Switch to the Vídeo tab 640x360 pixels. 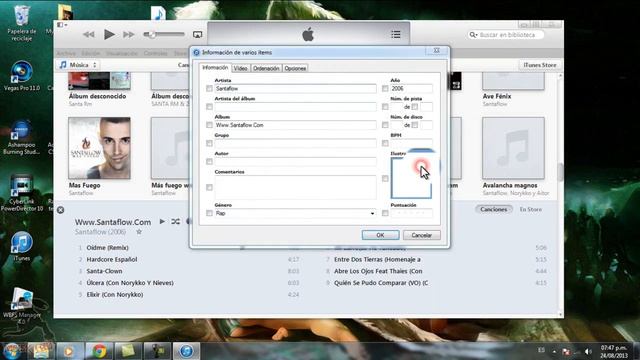(x=240, y=69)
